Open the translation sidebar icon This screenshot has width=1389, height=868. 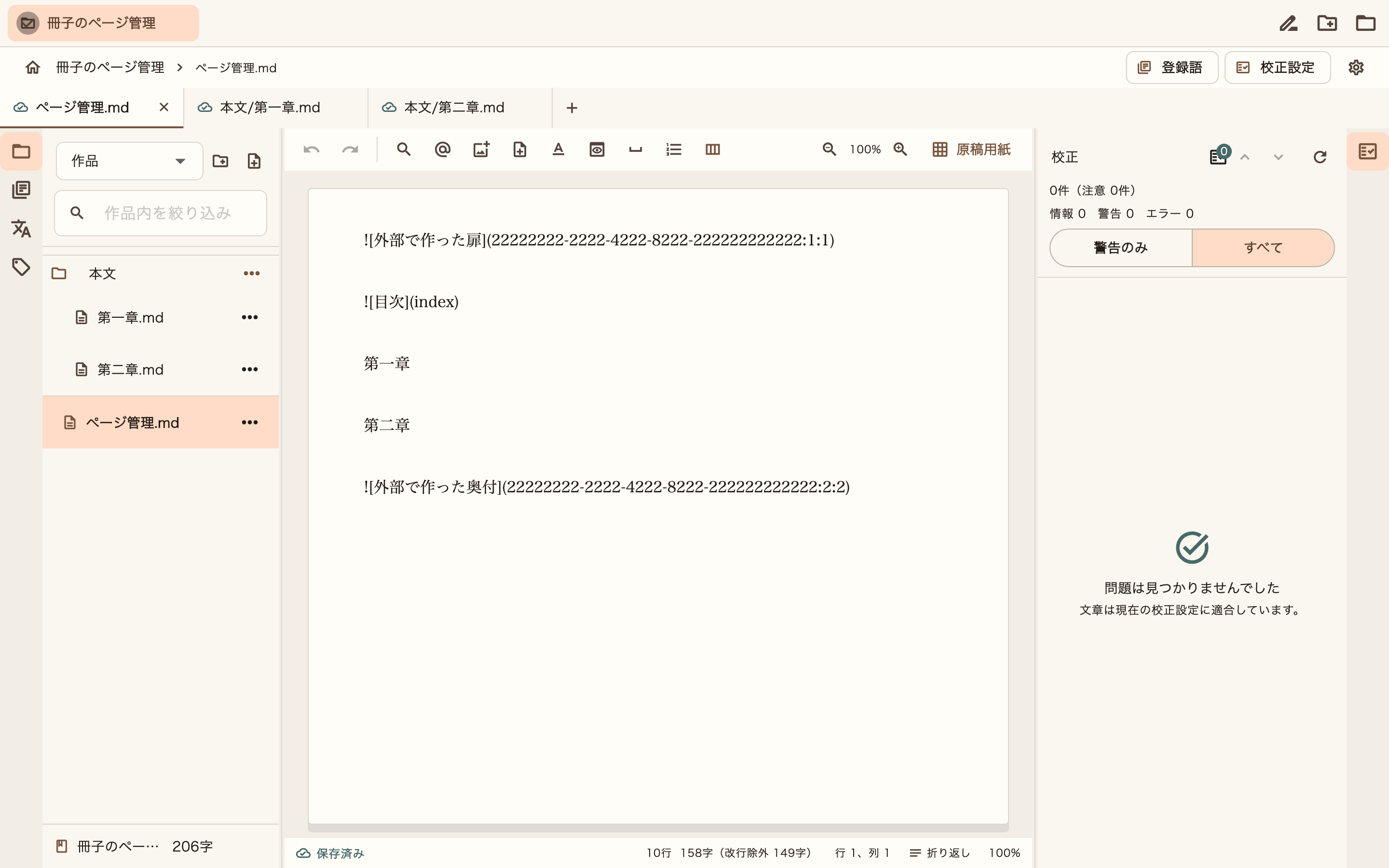pyautogui.click(x=21, y=229)
